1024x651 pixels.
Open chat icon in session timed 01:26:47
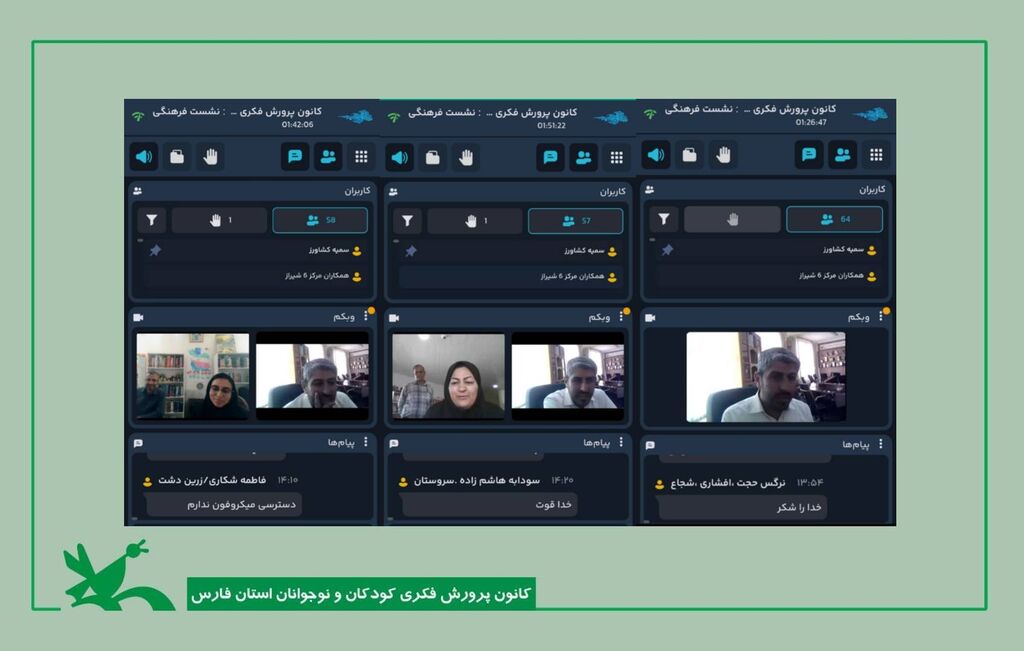(x=809, y=155)
